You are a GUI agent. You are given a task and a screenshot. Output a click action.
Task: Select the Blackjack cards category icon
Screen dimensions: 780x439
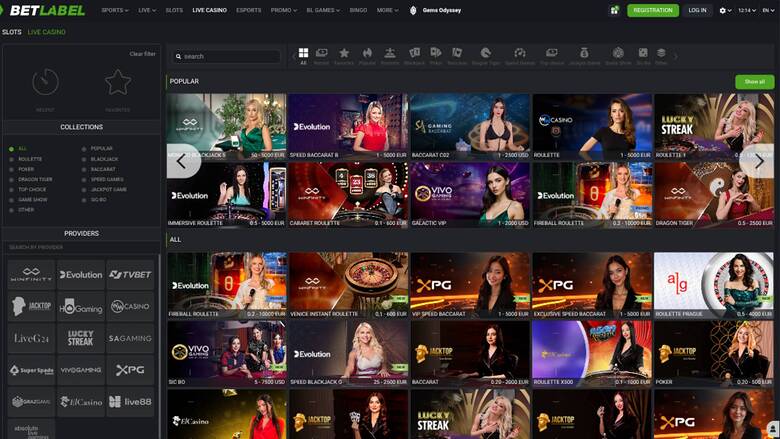pos(414,53)
